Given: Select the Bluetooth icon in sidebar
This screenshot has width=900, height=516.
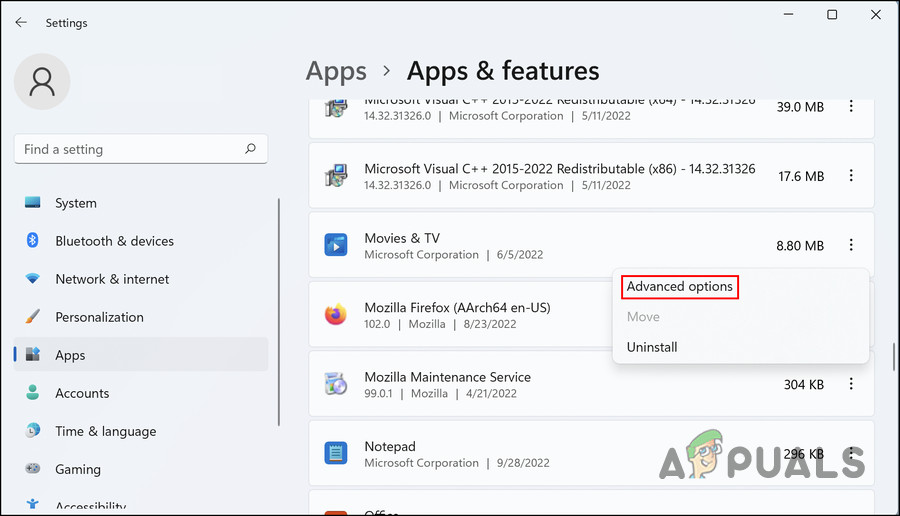Looking at the screenshot, I should tap(33, 240).
